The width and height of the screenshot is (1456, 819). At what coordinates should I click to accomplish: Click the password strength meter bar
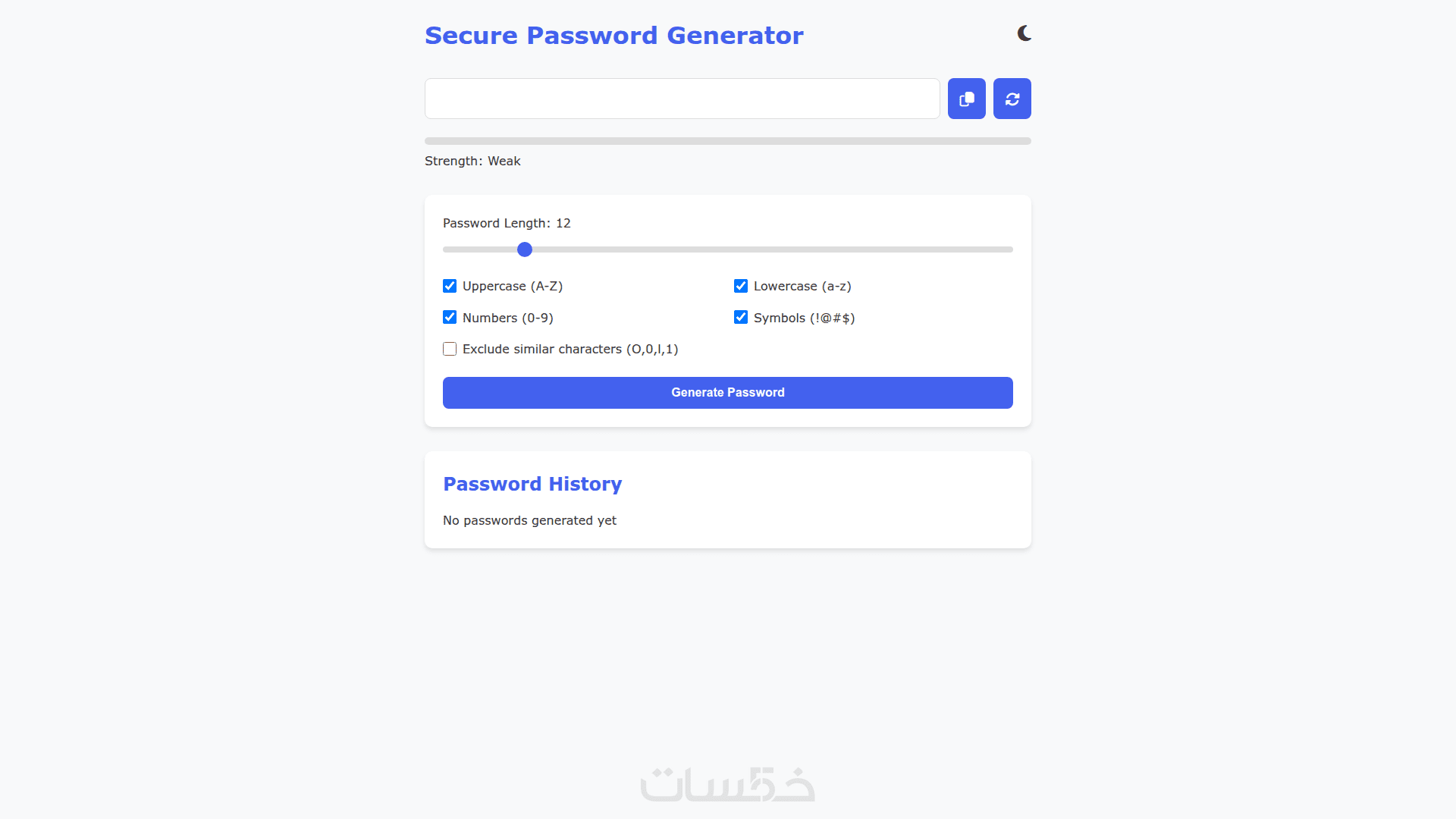[727, 141]
